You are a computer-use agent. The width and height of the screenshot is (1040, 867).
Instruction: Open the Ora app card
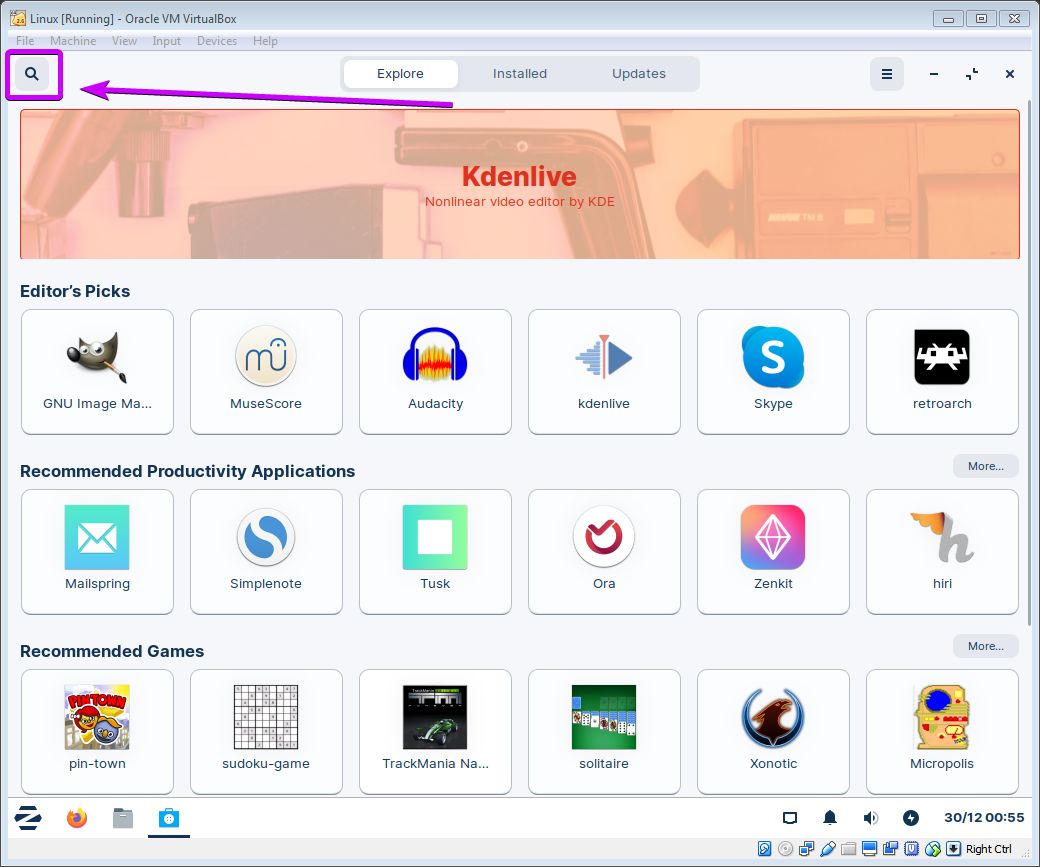[x=604, y=552]
